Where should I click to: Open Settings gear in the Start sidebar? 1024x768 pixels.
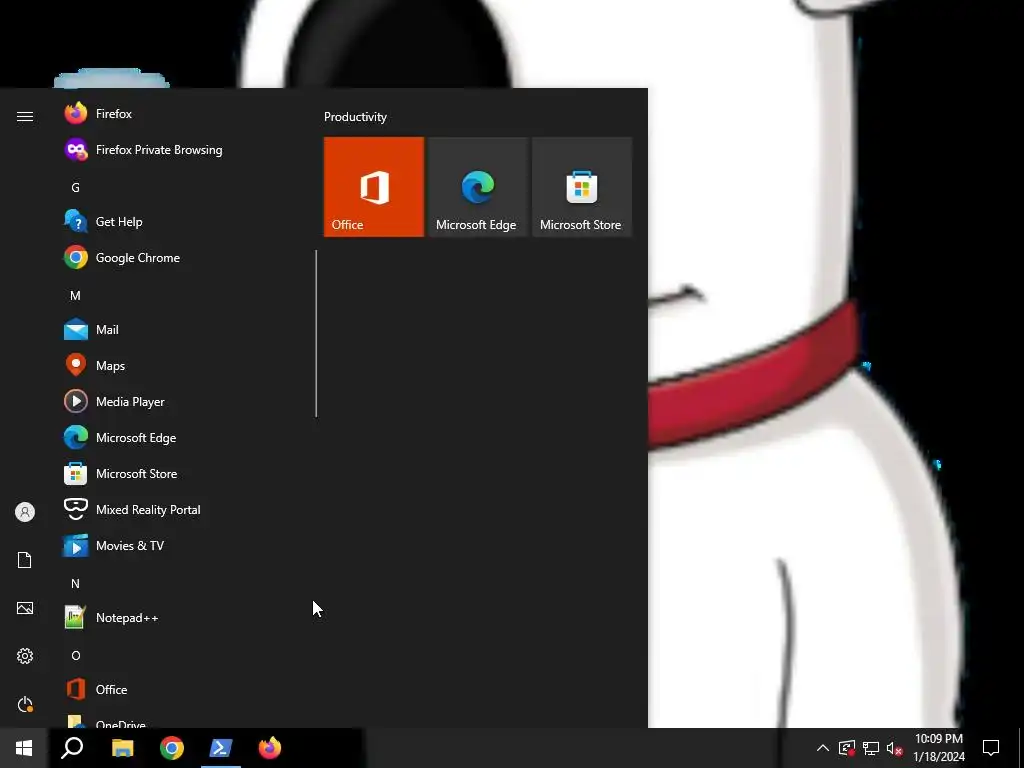click(25, 656)
